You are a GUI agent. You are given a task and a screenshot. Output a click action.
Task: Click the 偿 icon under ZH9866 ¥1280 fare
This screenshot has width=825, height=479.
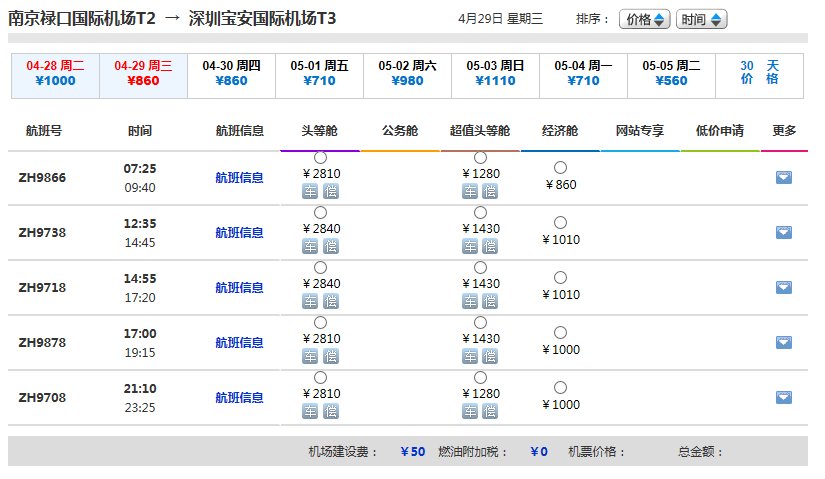click(x=490, y=192)
